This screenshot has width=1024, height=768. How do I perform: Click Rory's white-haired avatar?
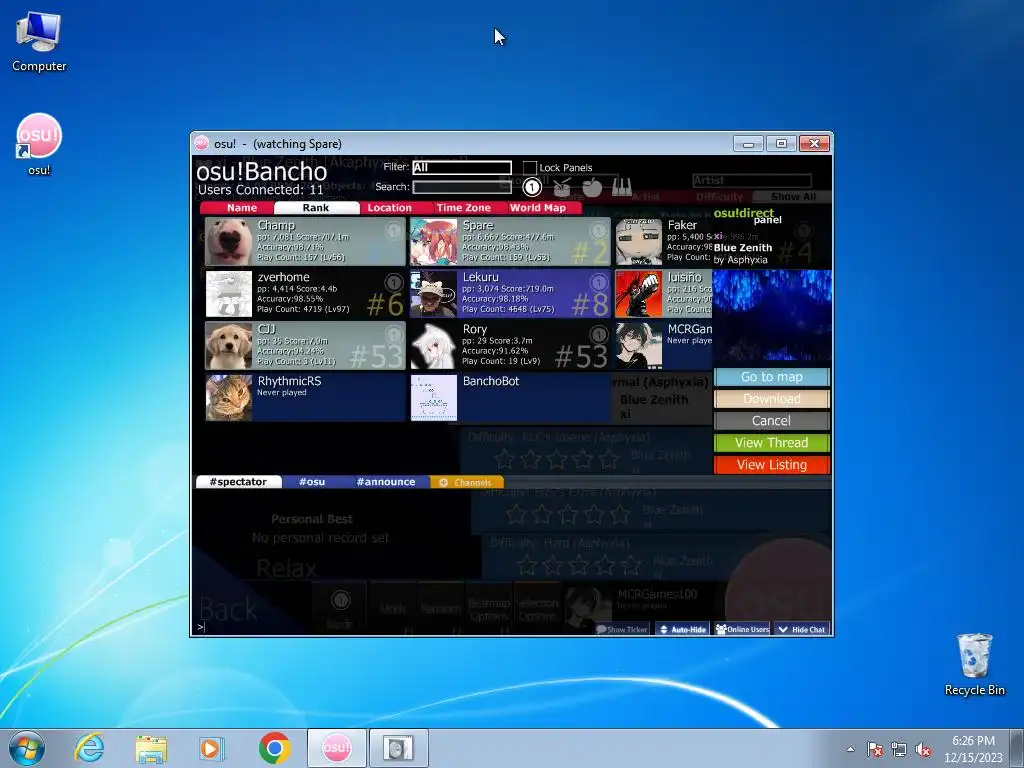coord(434,345)
